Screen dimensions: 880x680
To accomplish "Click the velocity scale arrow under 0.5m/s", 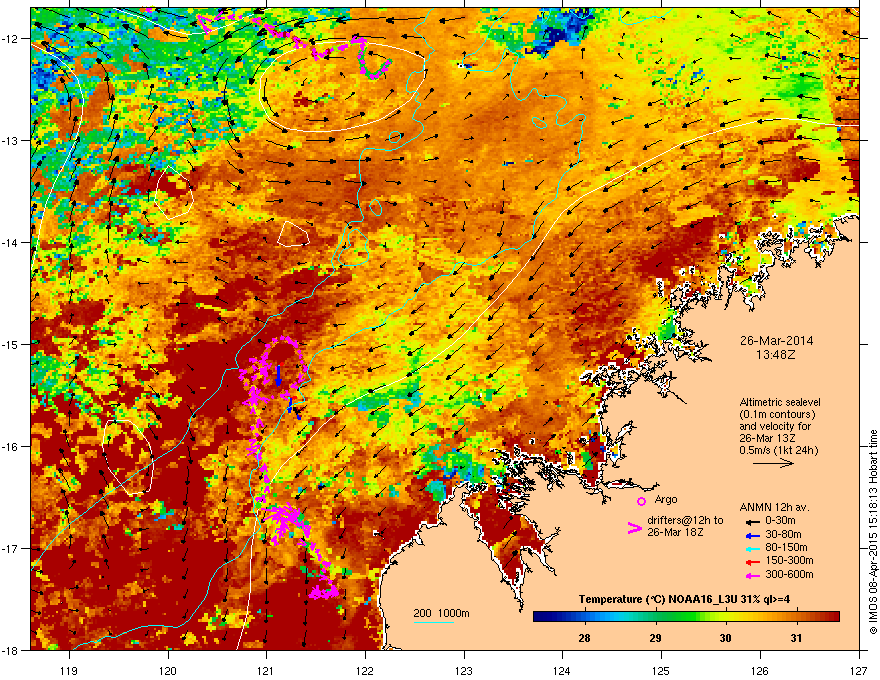I will 773,463.
